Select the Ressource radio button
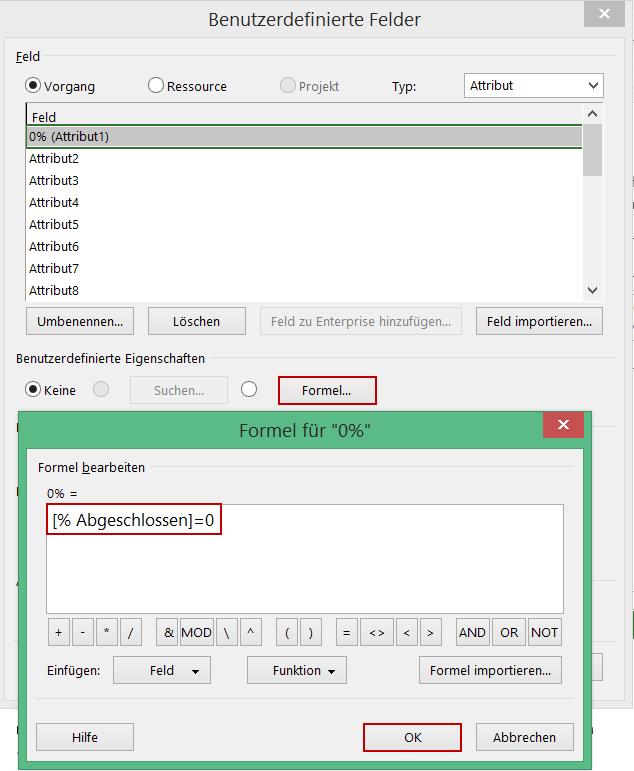This screenshot has width=634, height=771. 156,86
